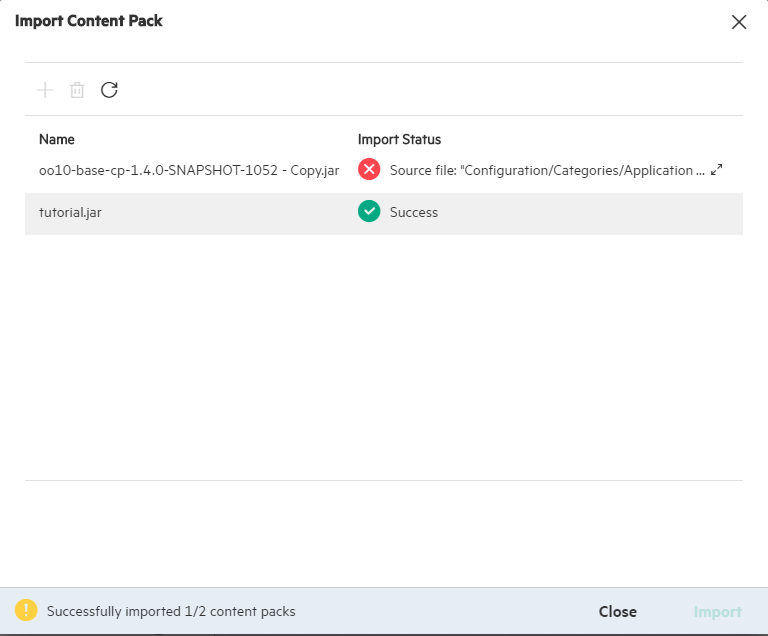This screenshot has width=768, height=636.
Task: Click the Source file error message text
Action: 547,171
